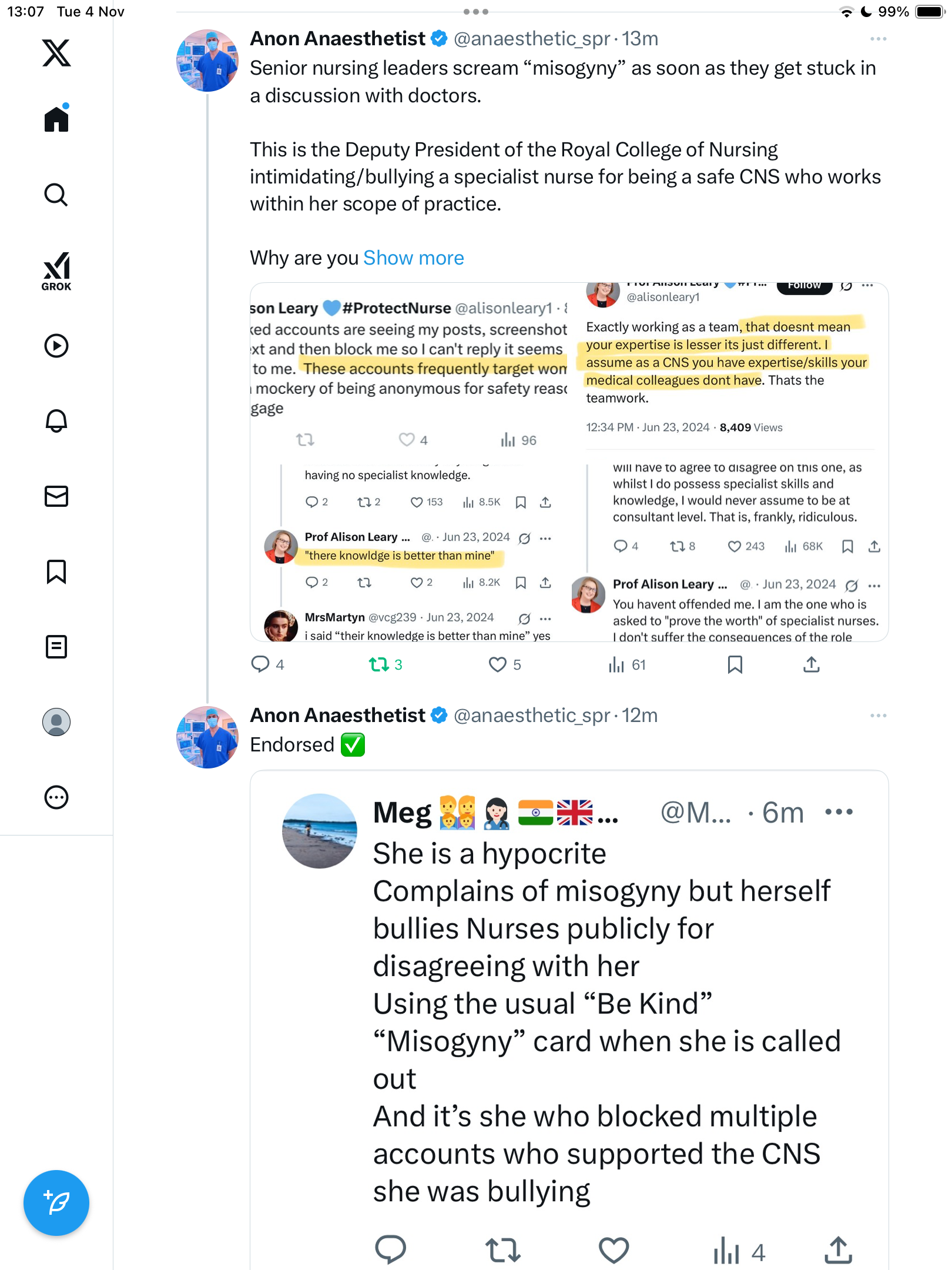Image resolution: width=952 pixels, height=1270 pixels.
Task: Compose a new post
Action: (x=56, y=1203)
